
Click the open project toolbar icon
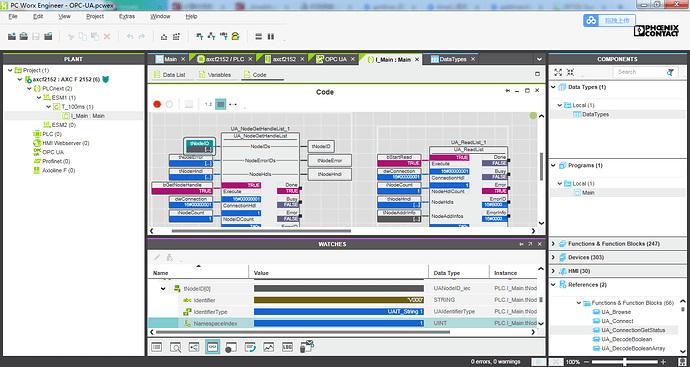(24, 37)
